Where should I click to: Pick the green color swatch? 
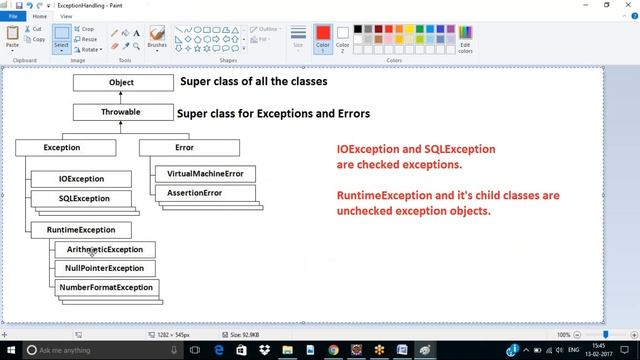pyautogui.click(x=420, y=29)
